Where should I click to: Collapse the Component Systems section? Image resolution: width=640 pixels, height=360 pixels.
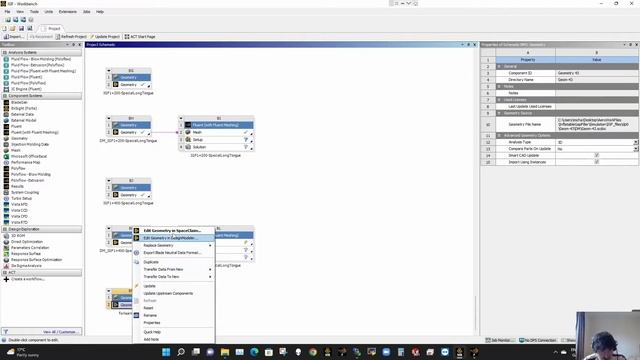coord(5,96)
